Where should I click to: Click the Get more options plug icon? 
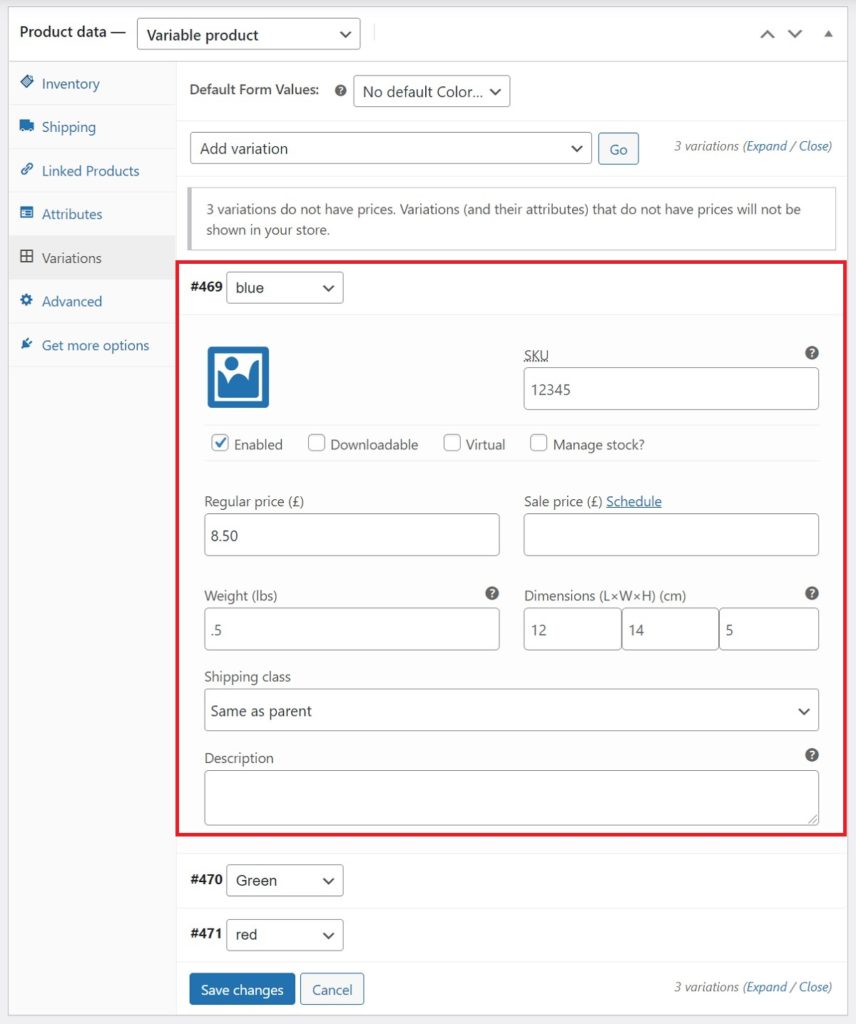pos(27,344)
